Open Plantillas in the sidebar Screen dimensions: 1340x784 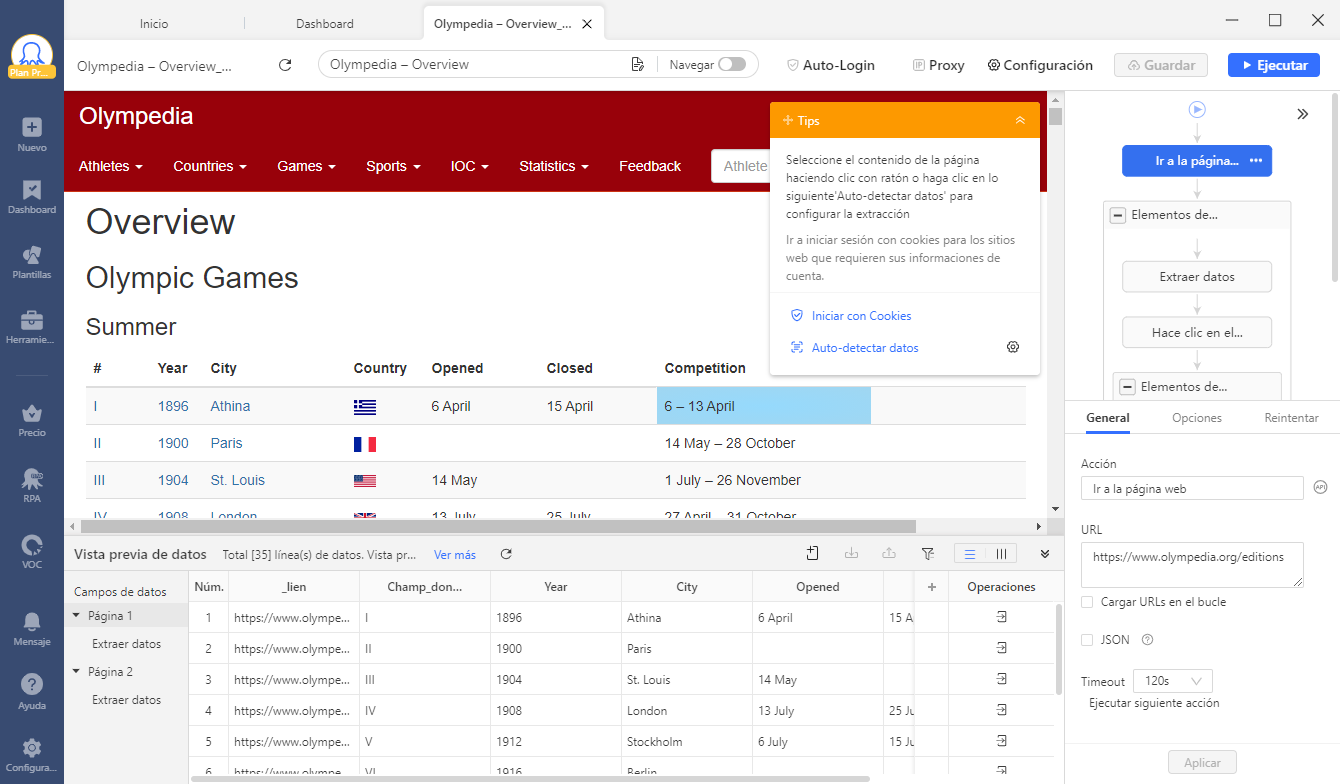tap(32, 254)
